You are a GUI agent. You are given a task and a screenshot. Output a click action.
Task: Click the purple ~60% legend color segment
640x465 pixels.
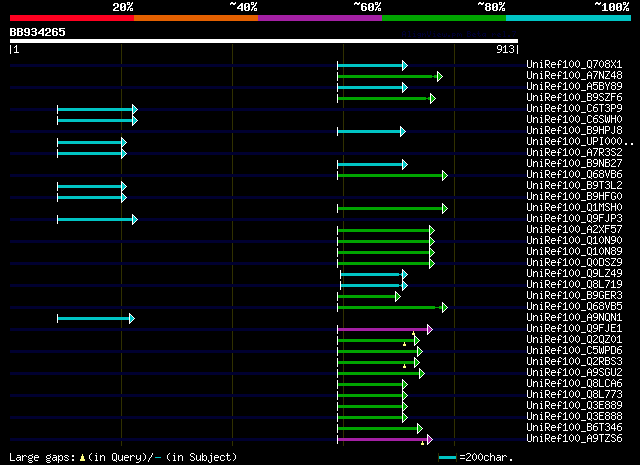tap(320, 18)
